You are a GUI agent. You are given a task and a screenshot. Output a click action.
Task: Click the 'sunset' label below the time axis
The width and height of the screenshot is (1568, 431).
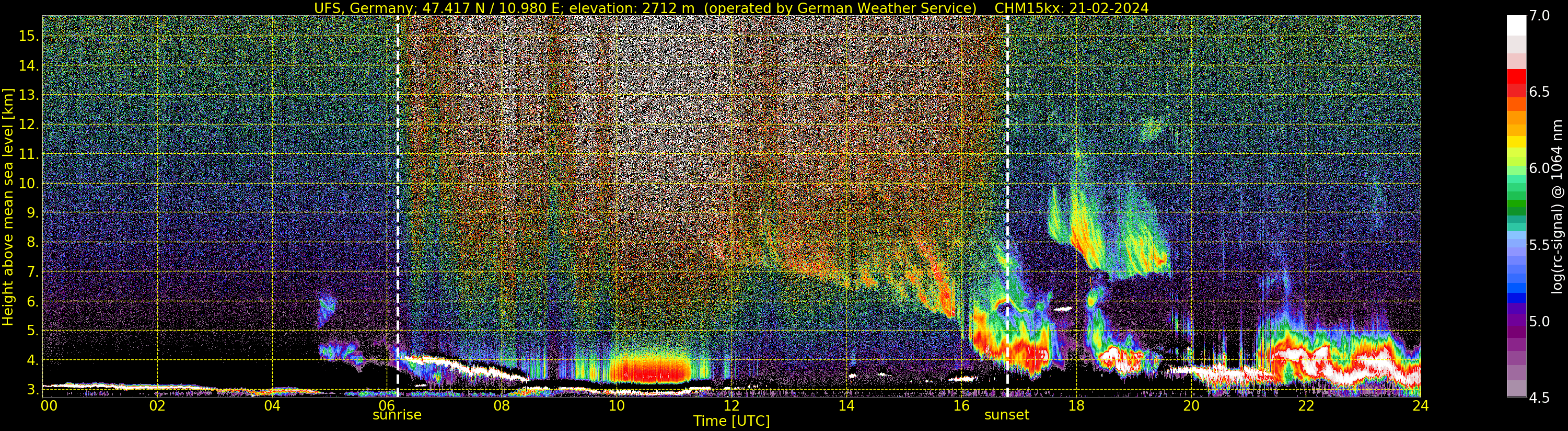coord(1007,415)
